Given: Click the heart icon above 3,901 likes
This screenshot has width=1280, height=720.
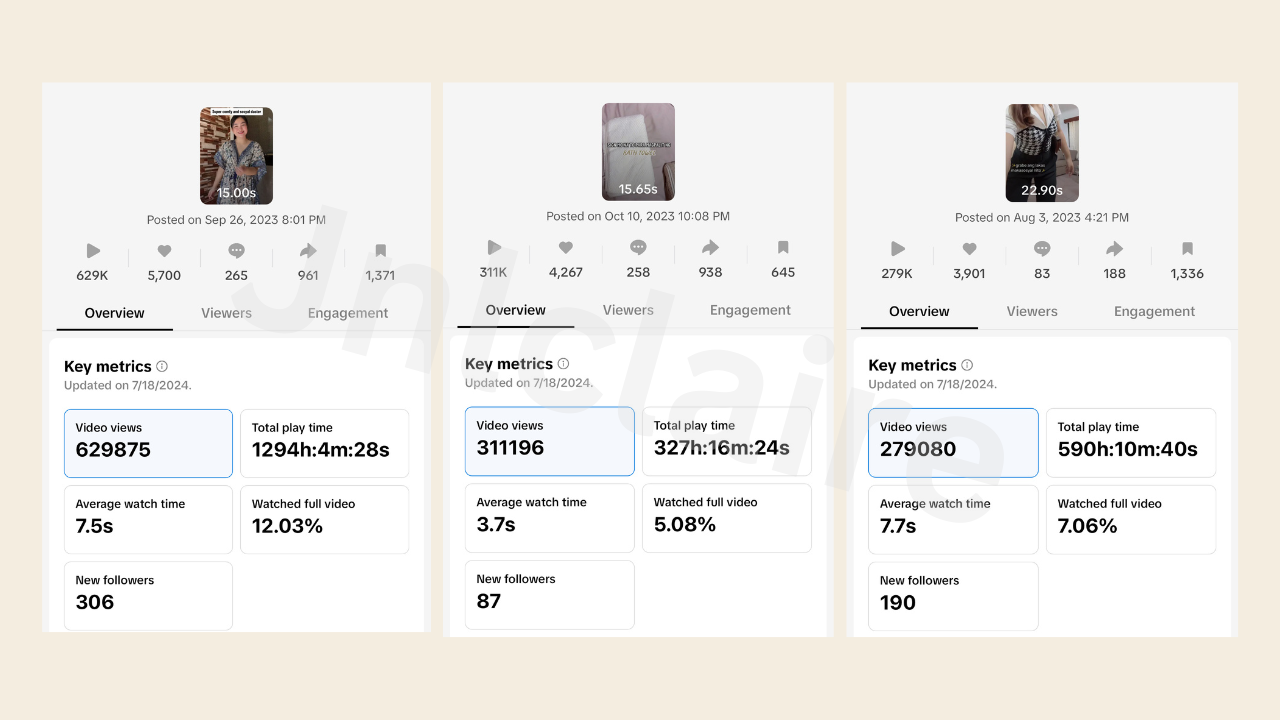Looking at the screenshot, I should click(969, 249).
